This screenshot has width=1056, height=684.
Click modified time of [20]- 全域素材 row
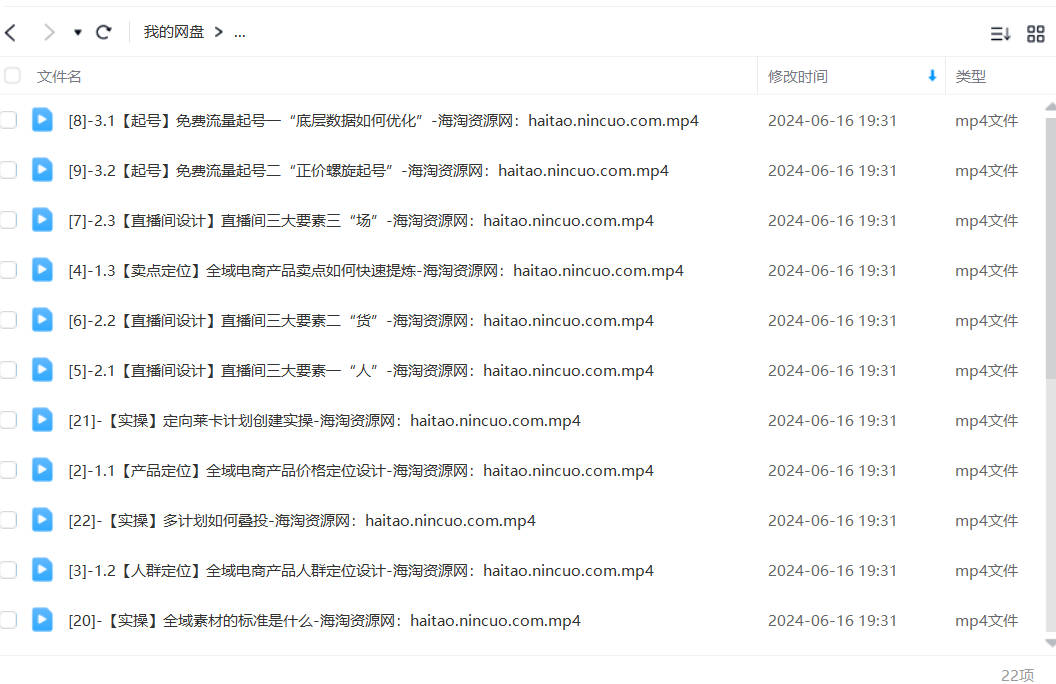pos(832,620)
